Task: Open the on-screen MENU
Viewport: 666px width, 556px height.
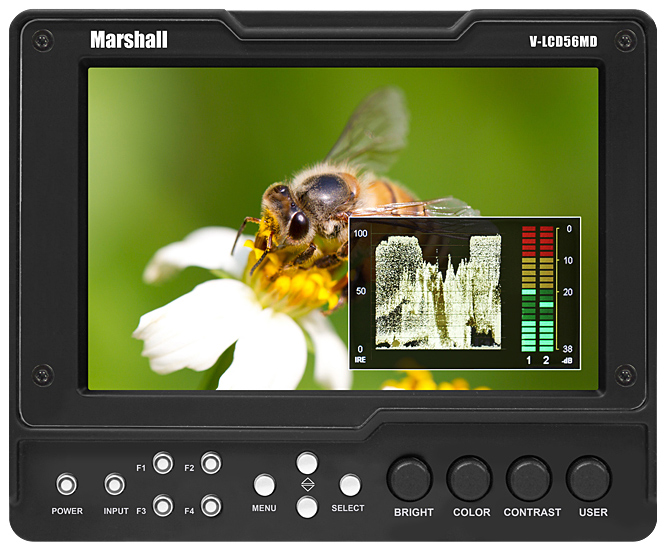Action: [x=264, y=485]
